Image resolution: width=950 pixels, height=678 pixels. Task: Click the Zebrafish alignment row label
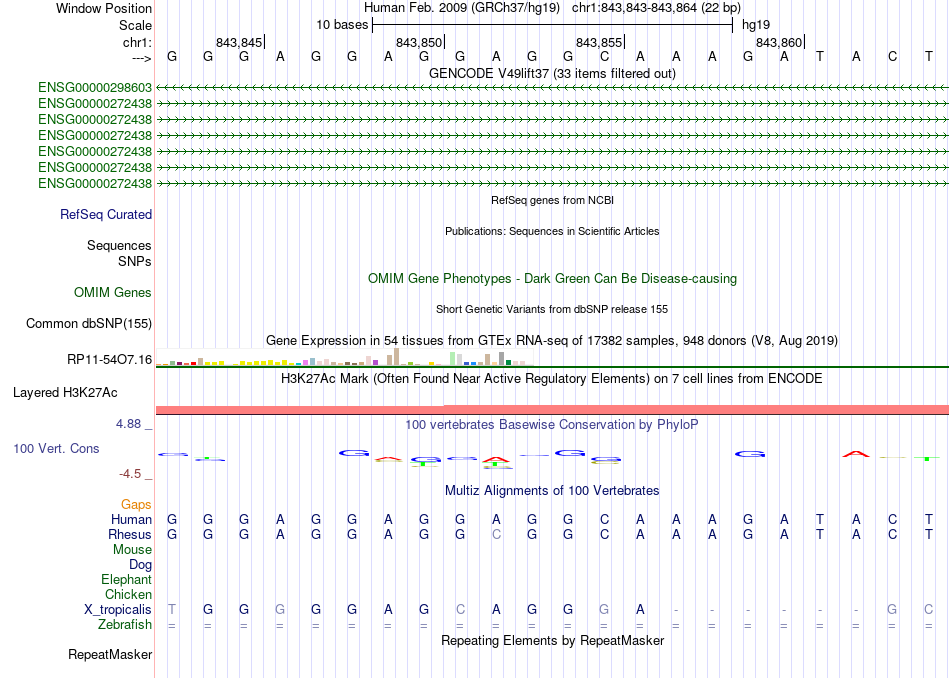click(125, 625)
